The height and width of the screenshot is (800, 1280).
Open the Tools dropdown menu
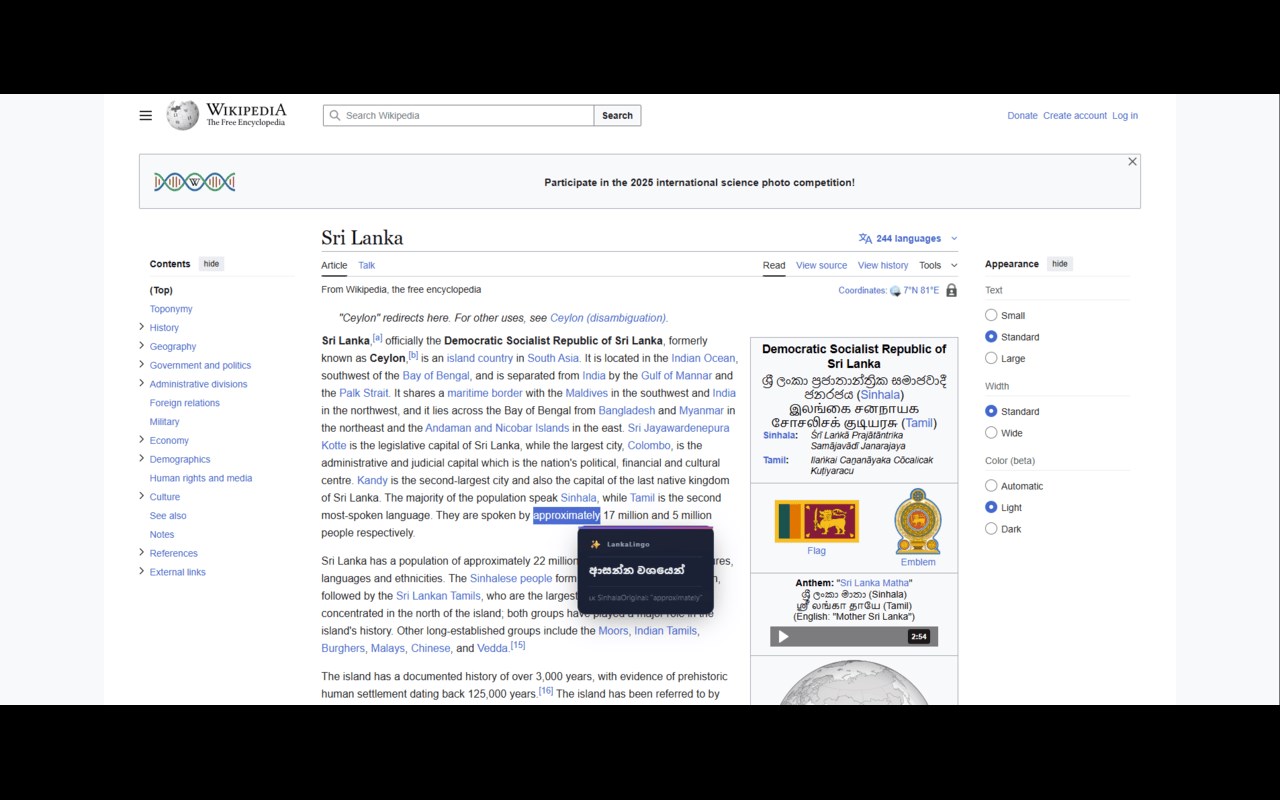[x=938, y=265]
